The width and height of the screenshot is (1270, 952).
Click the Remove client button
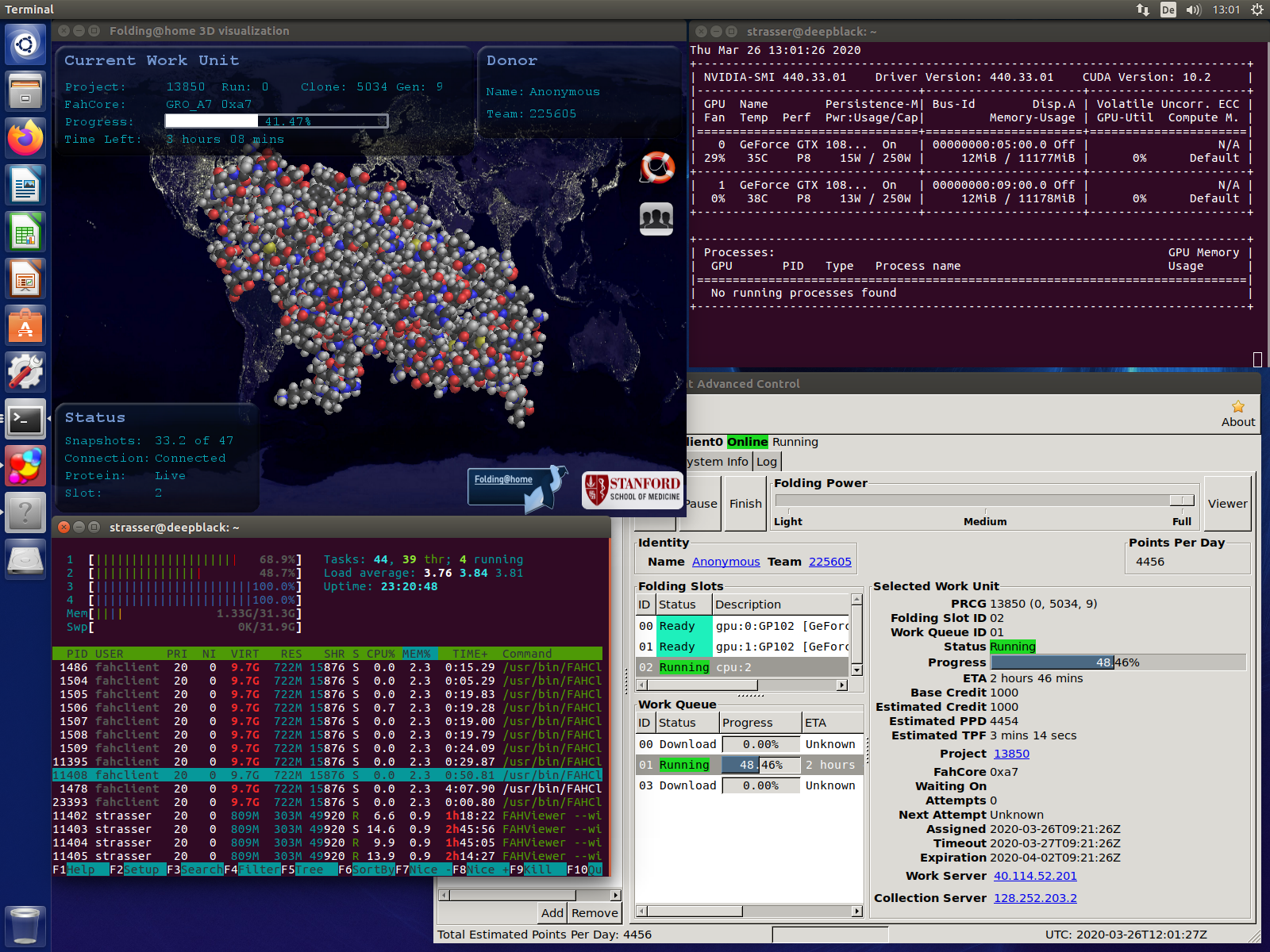[x=595, y=913]
